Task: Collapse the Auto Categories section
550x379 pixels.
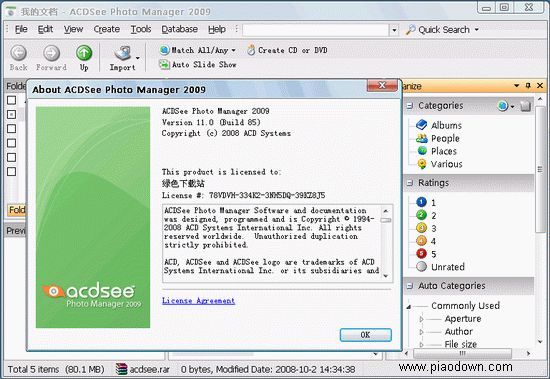Action: pyautogui.click(x=409, y=286)
